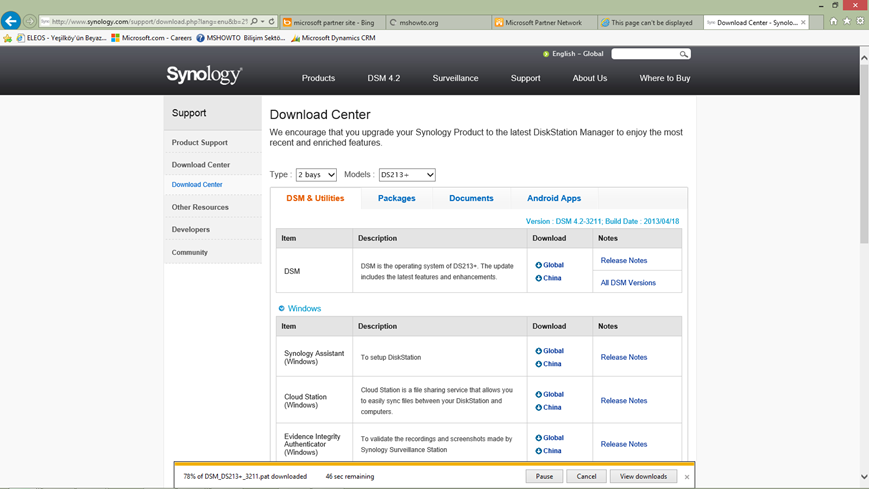Open the Microsoft.com - Careers bookmark

(x=151, y=38)
